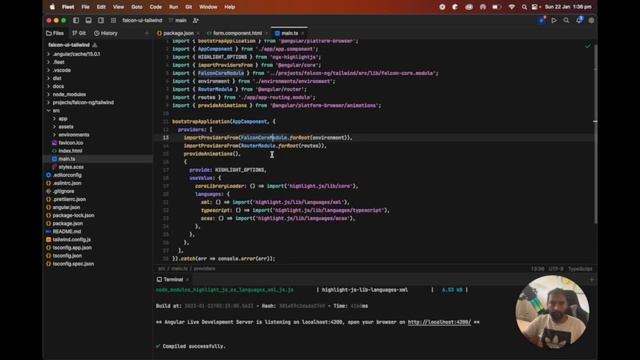Toggle the bottom panel layout button
The image size is (640, 360).
(x=88, y=20)
